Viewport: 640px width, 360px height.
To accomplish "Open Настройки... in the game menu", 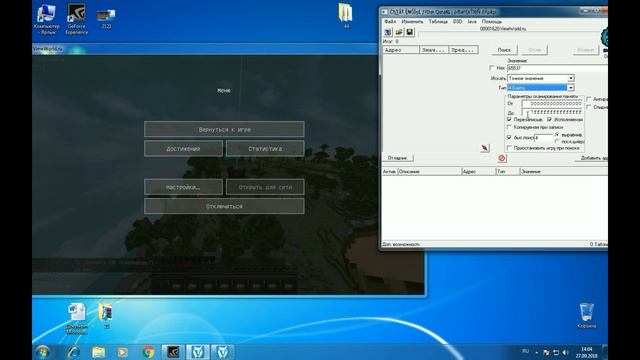I will pos(183,187).
